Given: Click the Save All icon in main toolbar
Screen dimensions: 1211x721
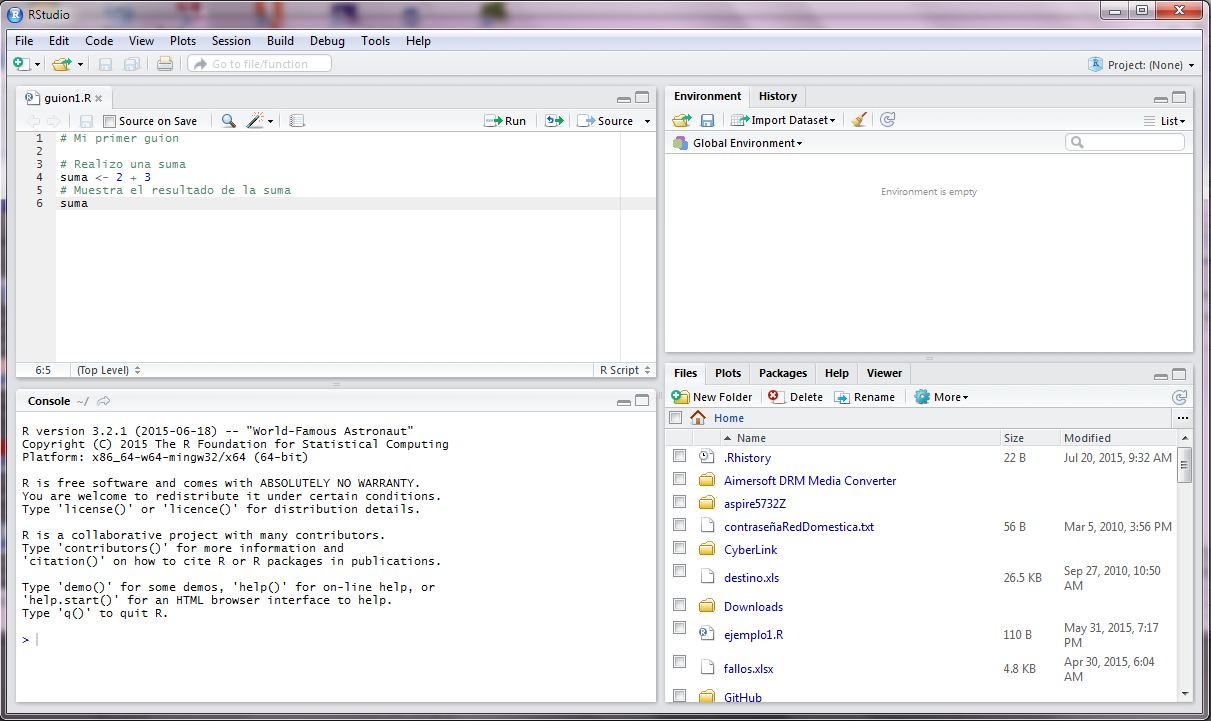Looking at the screenshot, I should coord(132,64).
